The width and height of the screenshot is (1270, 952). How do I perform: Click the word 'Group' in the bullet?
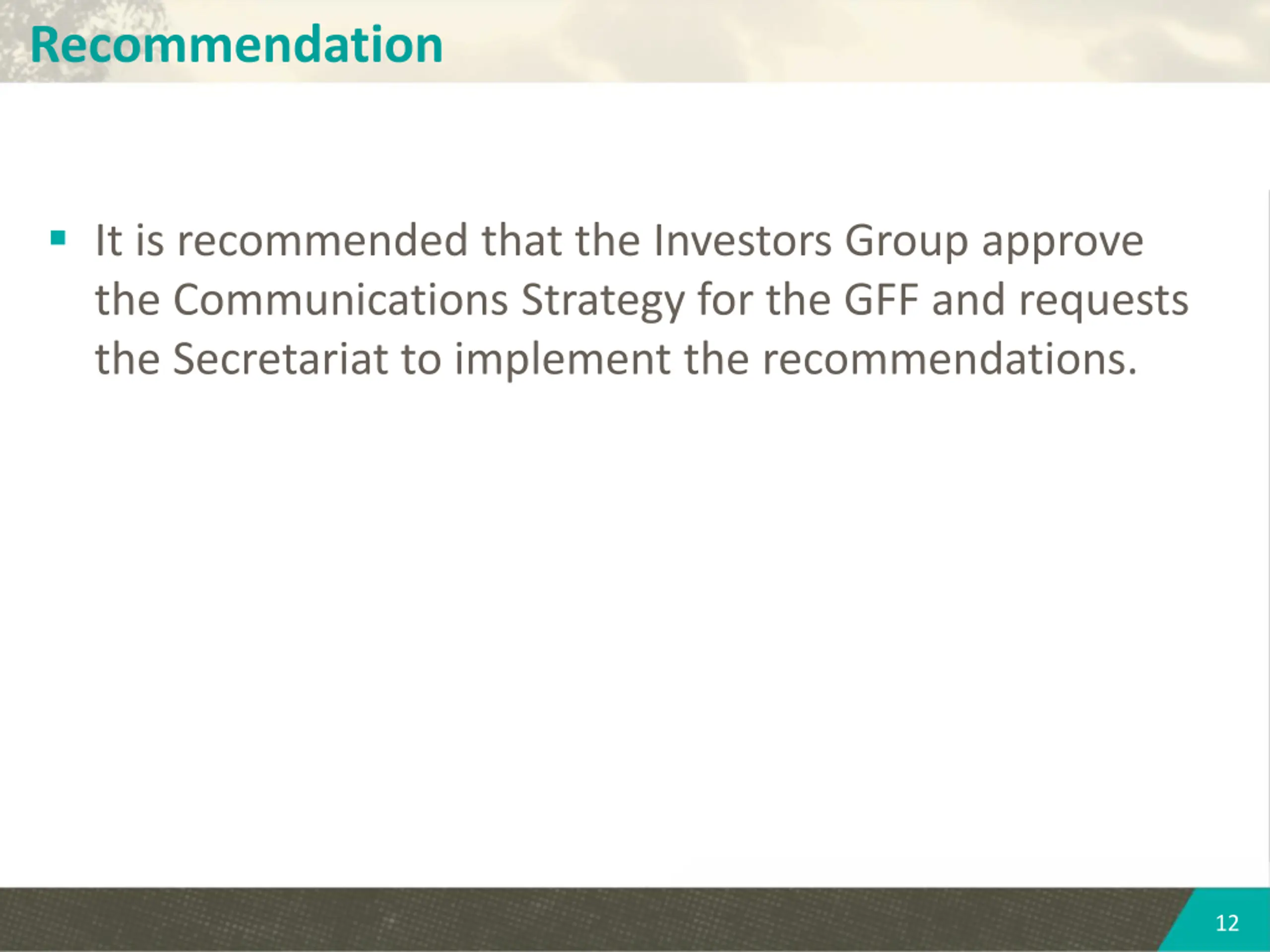point(906,241)
